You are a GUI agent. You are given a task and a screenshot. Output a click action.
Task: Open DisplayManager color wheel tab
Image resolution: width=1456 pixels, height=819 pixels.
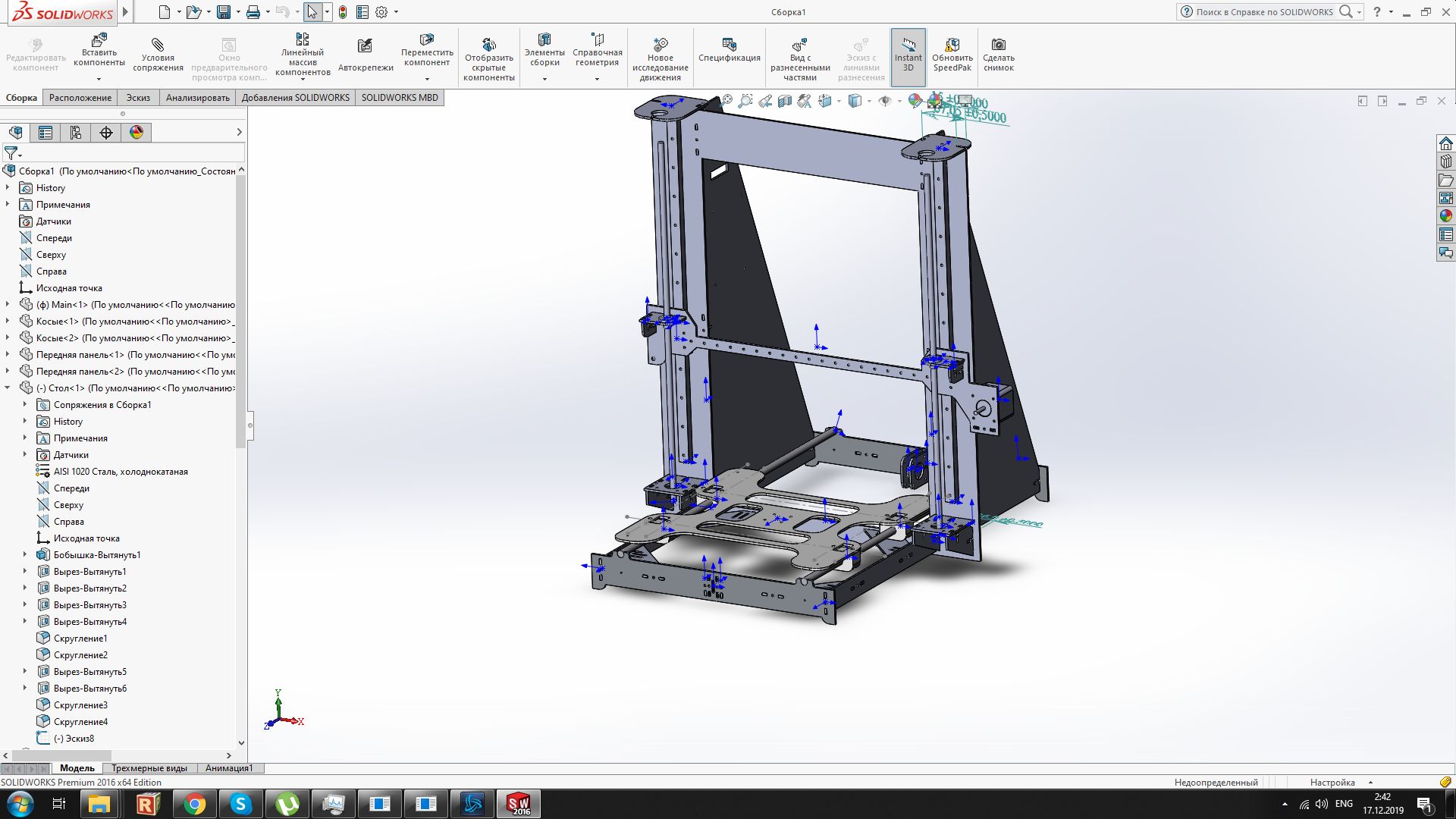coord(136,133)
